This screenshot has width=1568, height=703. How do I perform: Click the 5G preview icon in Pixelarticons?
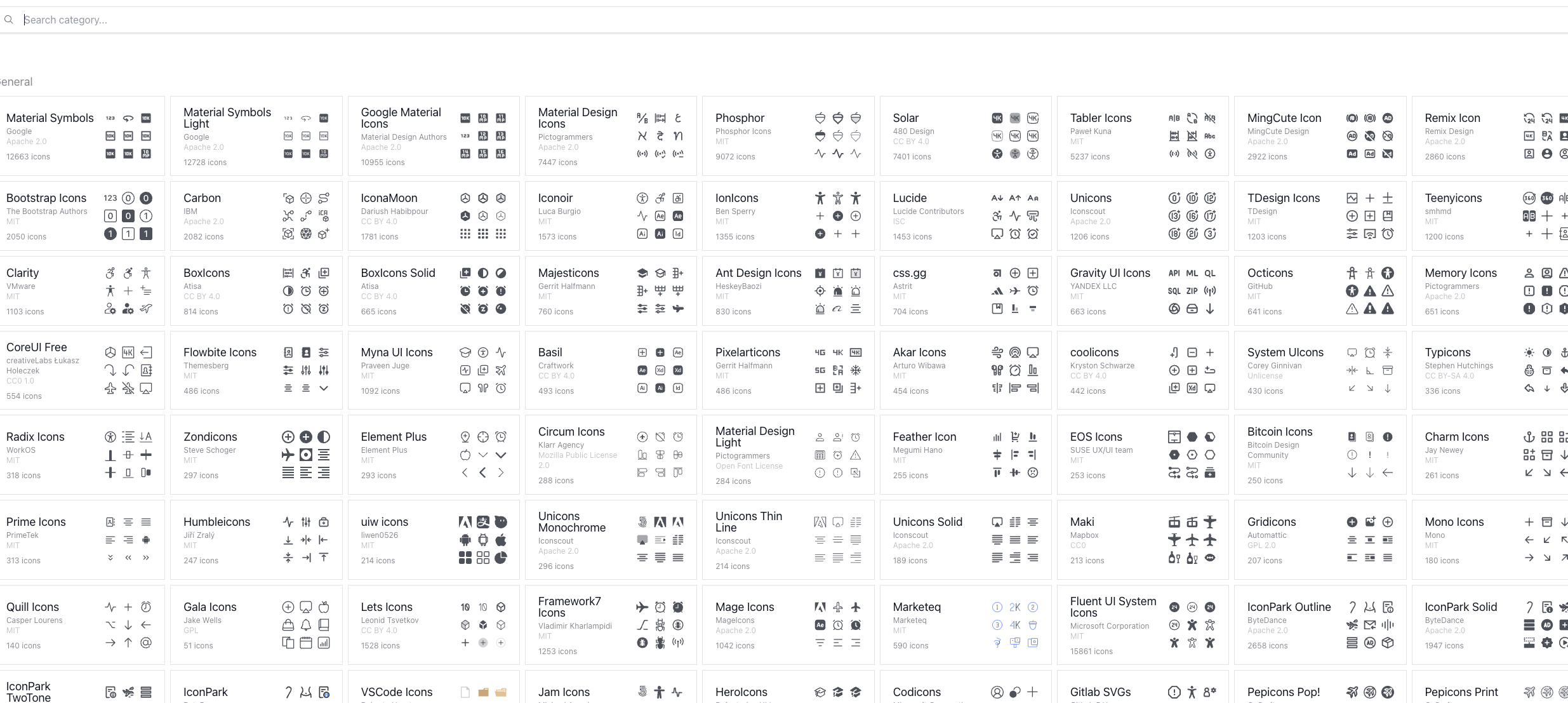[x=820, y=370]
